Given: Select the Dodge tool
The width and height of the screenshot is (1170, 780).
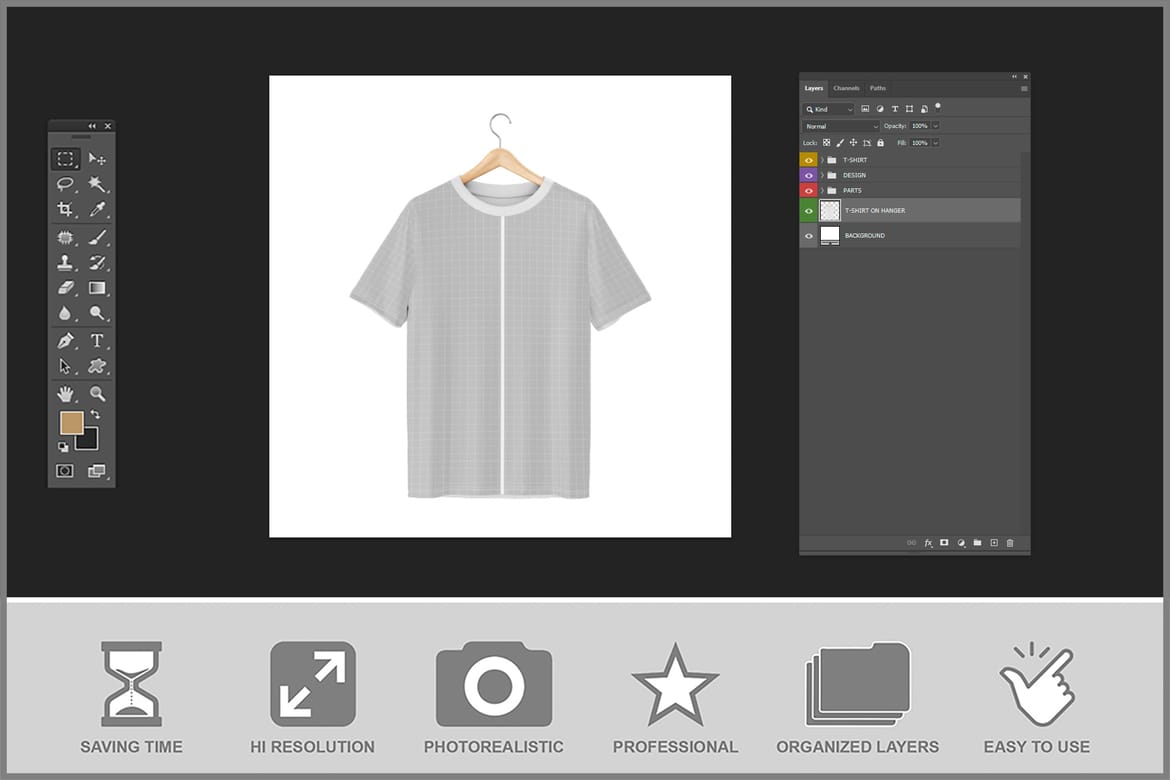Looking at the screenshot, I should click(x=97, y=313).
